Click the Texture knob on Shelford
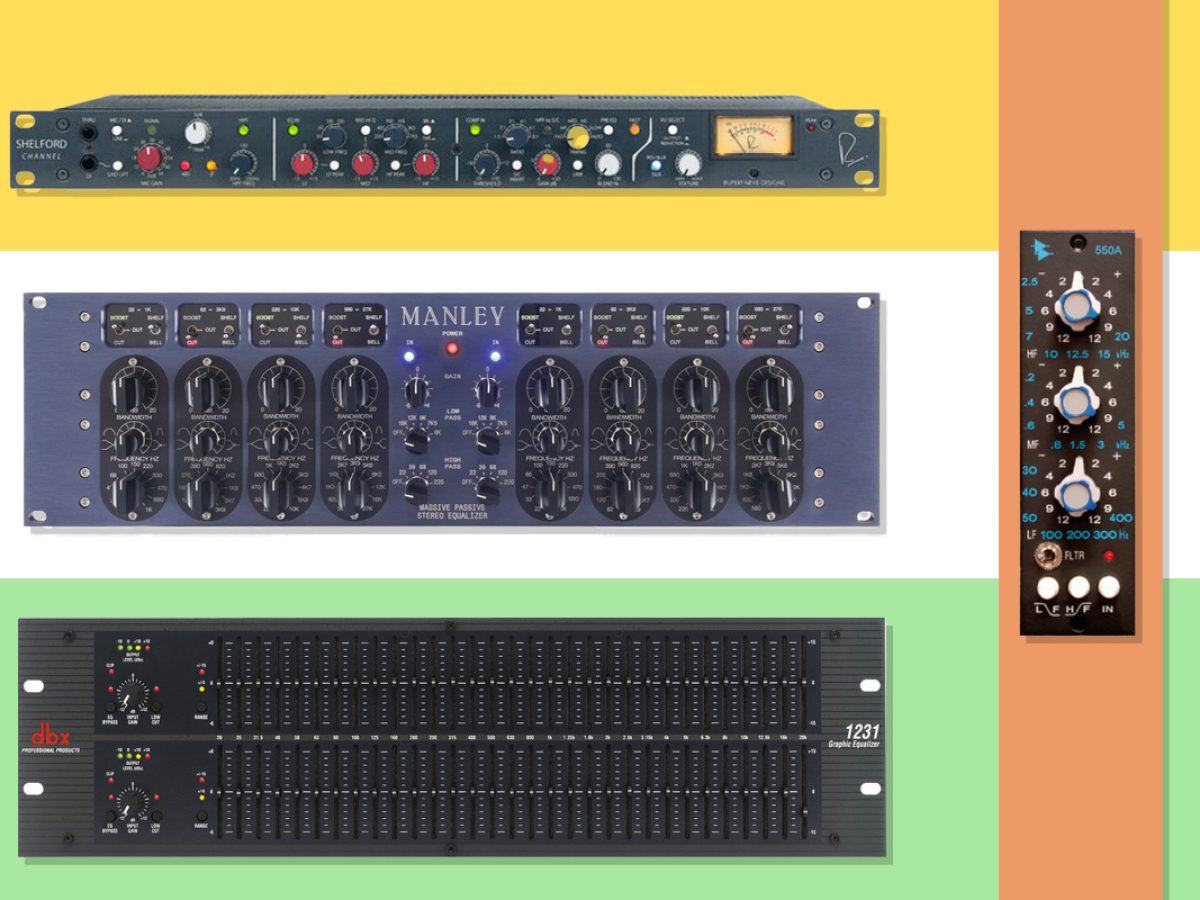This screenshot has height=900, width=1200. point(688,162)
